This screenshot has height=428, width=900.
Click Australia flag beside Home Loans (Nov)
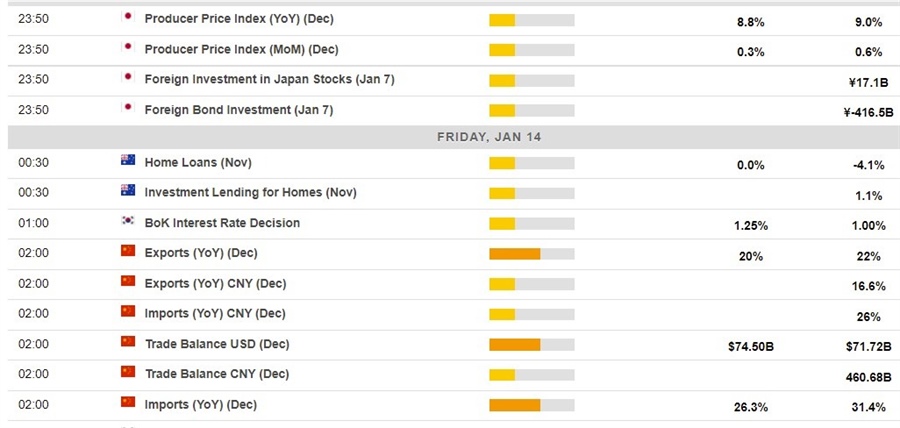click(x=127, y=162)
